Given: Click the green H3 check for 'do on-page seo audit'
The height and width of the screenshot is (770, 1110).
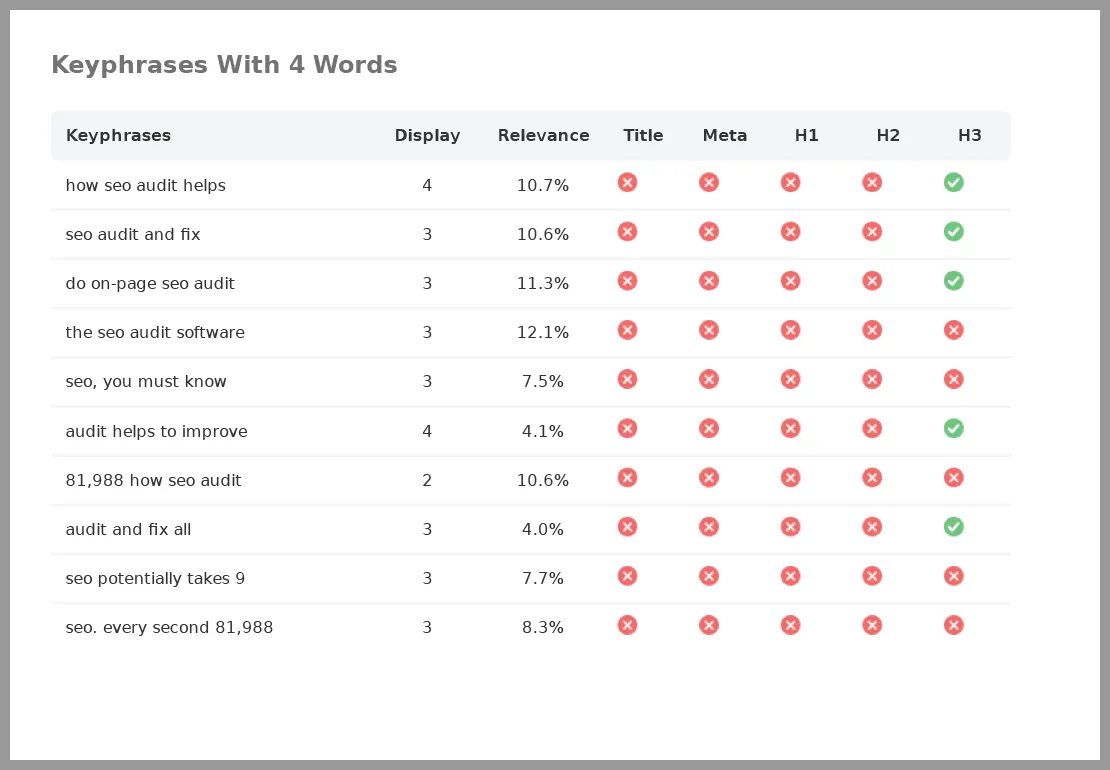Looking at the screenshot, I should [x=954, y=281].
